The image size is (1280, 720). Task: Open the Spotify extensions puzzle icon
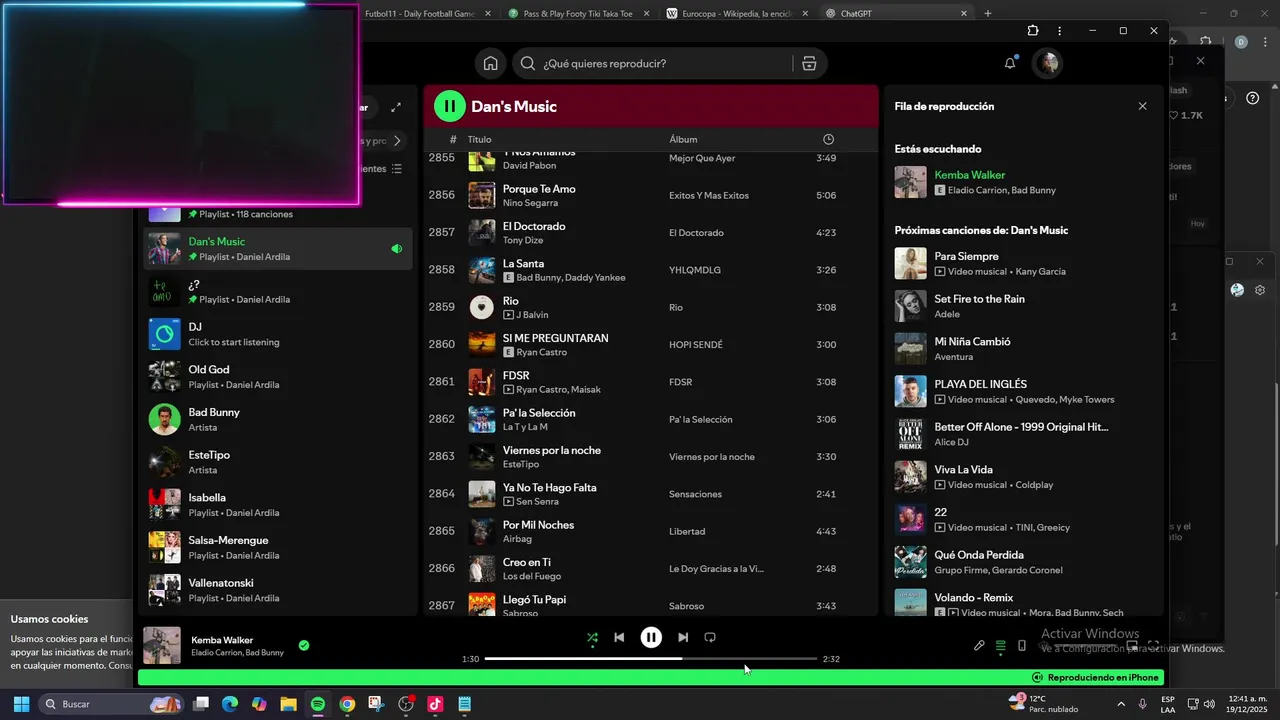(x=1033, y=31)
